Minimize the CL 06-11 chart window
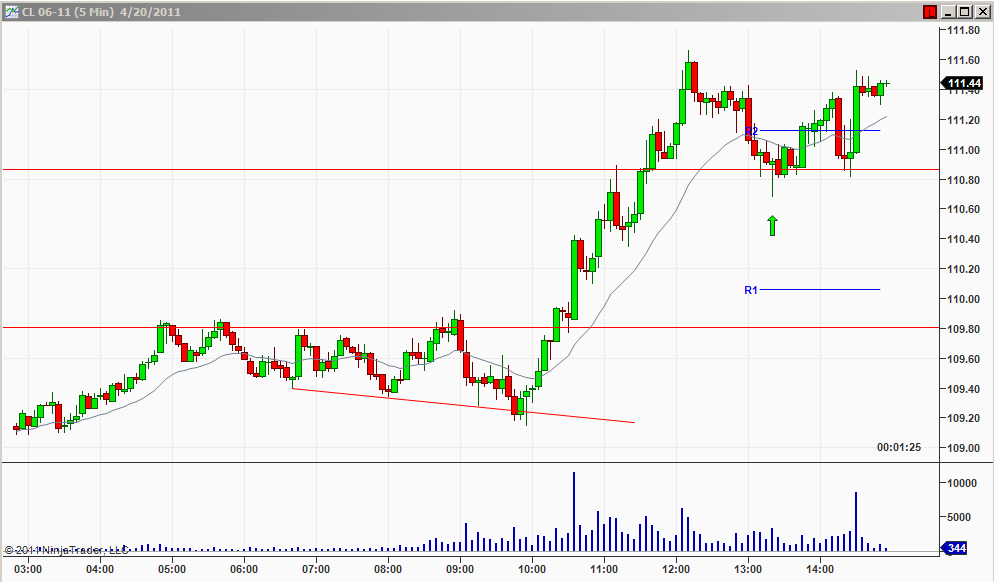The width and height of the screenshot is (994, 582). 948,11
